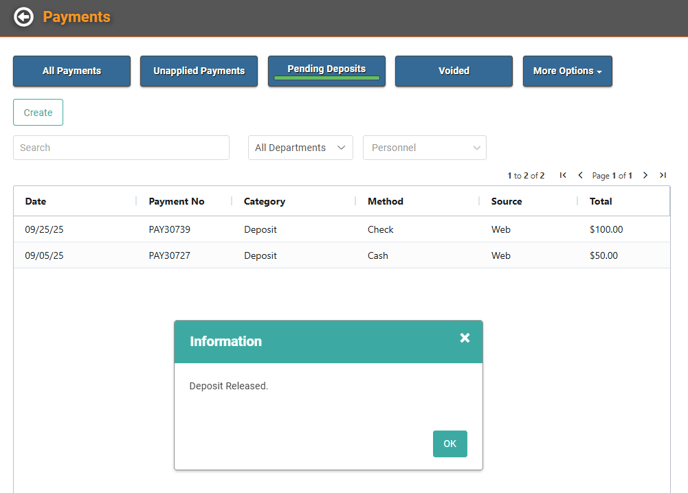Click the Create button
The width and height of the screenshot is (688, 493).
click(38, 113)
